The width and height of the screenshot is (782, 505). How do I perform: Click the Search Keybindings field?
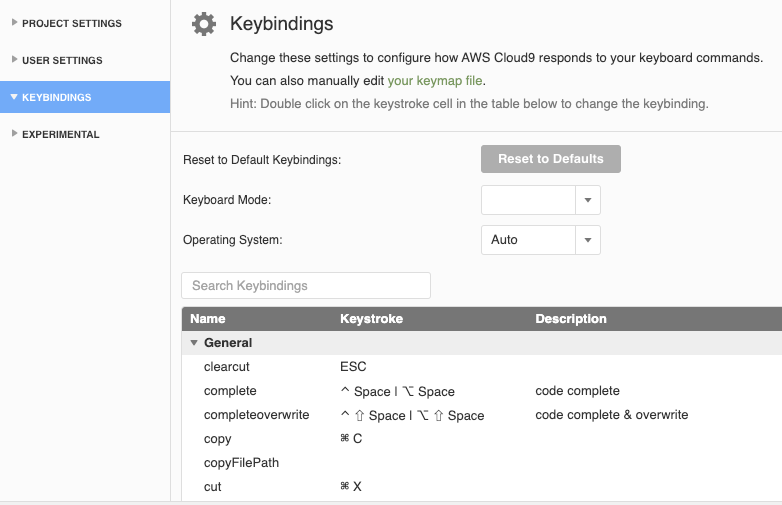(306, 285)
